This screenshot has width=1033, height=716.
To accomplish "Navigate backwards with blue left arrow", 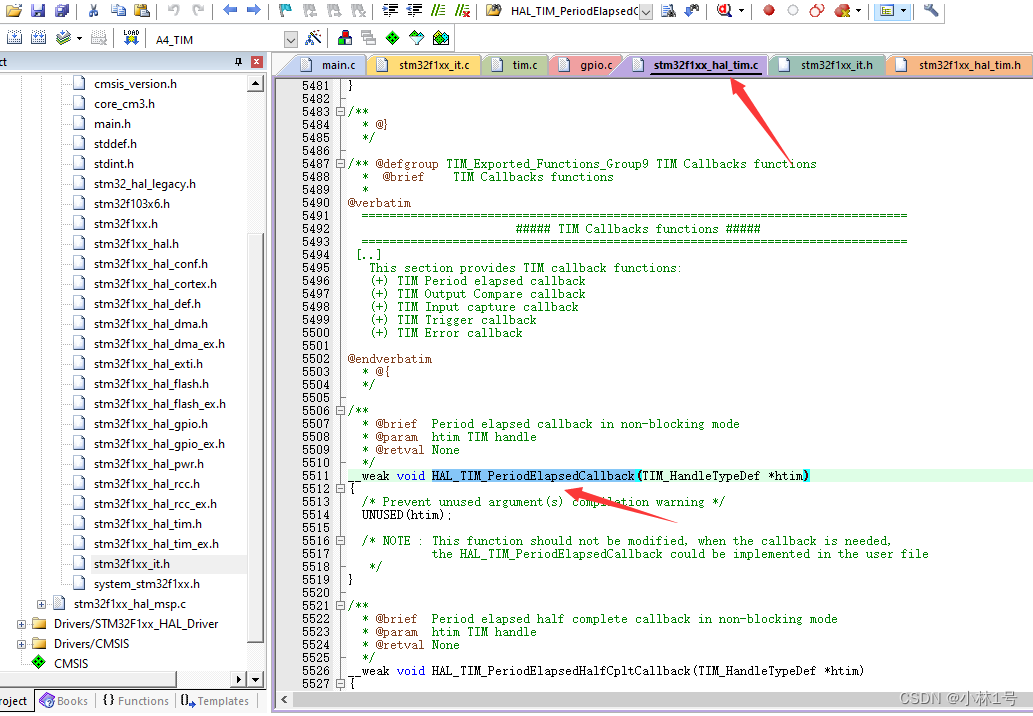I will coord(230,10).
